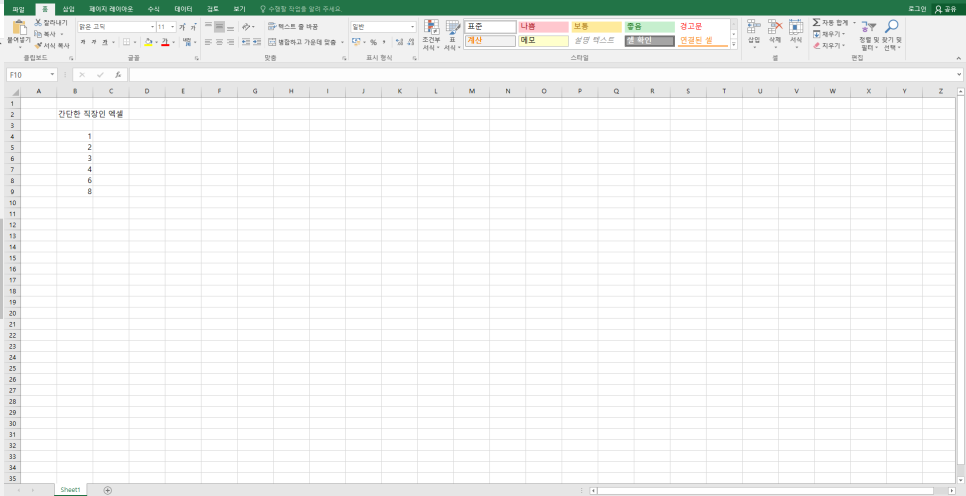966x496 pixels.
Task: Toggle underline formatting
Action: point(105,42)
